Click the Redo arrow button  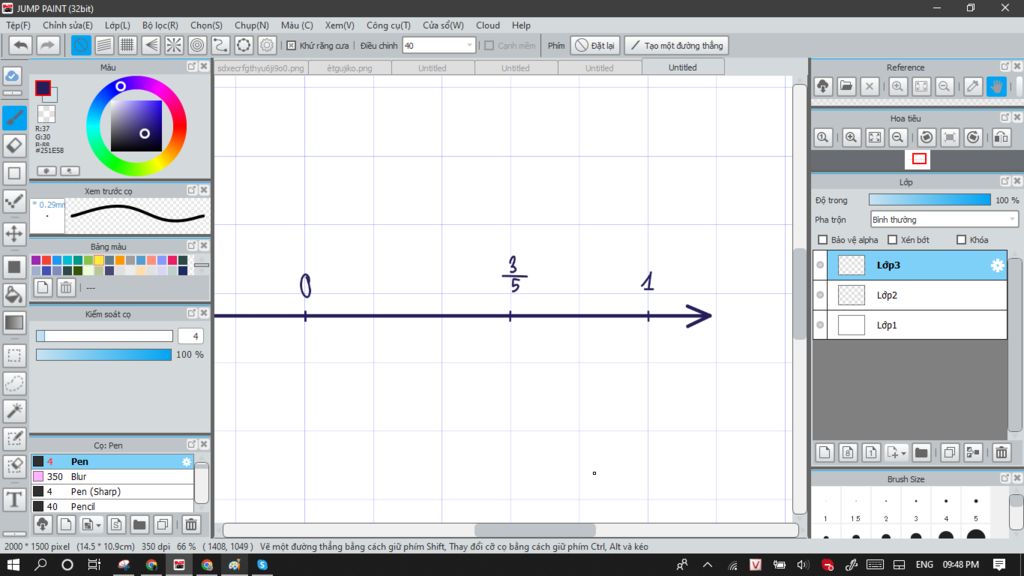[x=47, y=45]
